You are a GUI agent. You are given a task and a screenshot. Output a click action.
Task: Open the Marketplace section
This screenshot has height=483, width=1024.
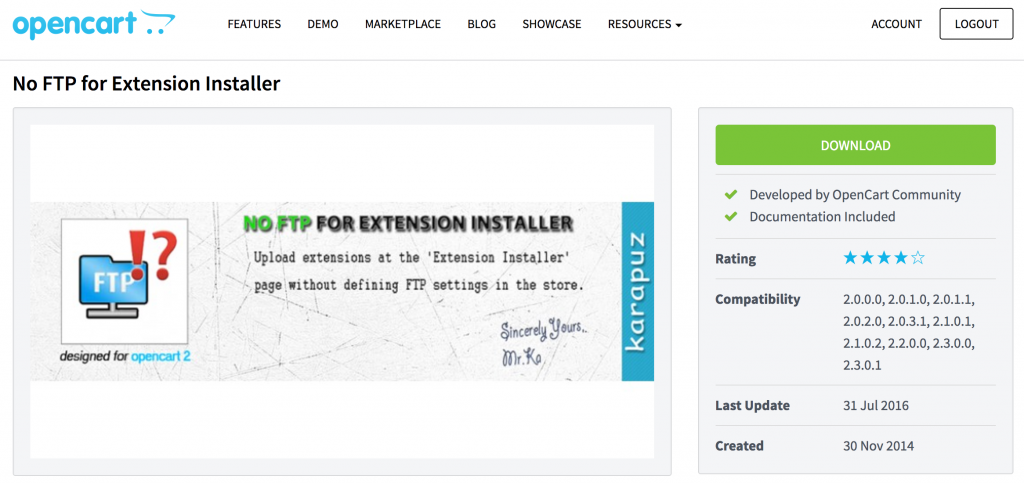pyautogui.click(x=403, y=24)
